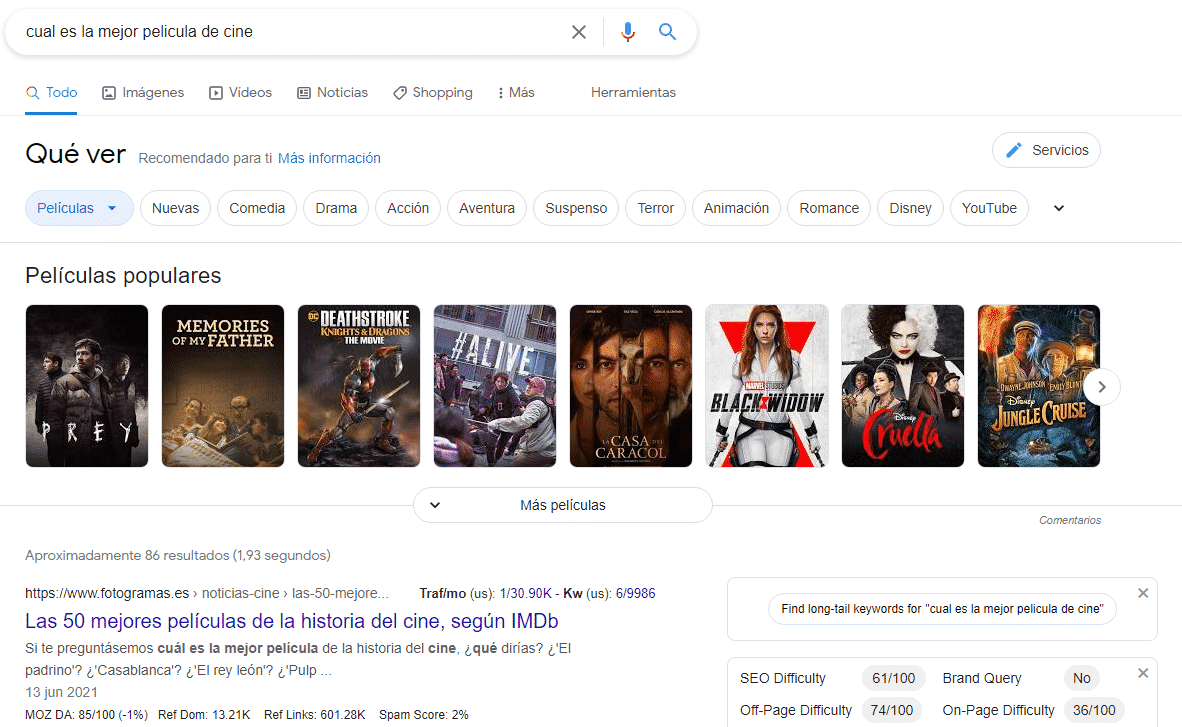The height and width of the screenshot is (727, 1182).
Task: Click the Brand Query No value
Action: tap(1082, 678)
